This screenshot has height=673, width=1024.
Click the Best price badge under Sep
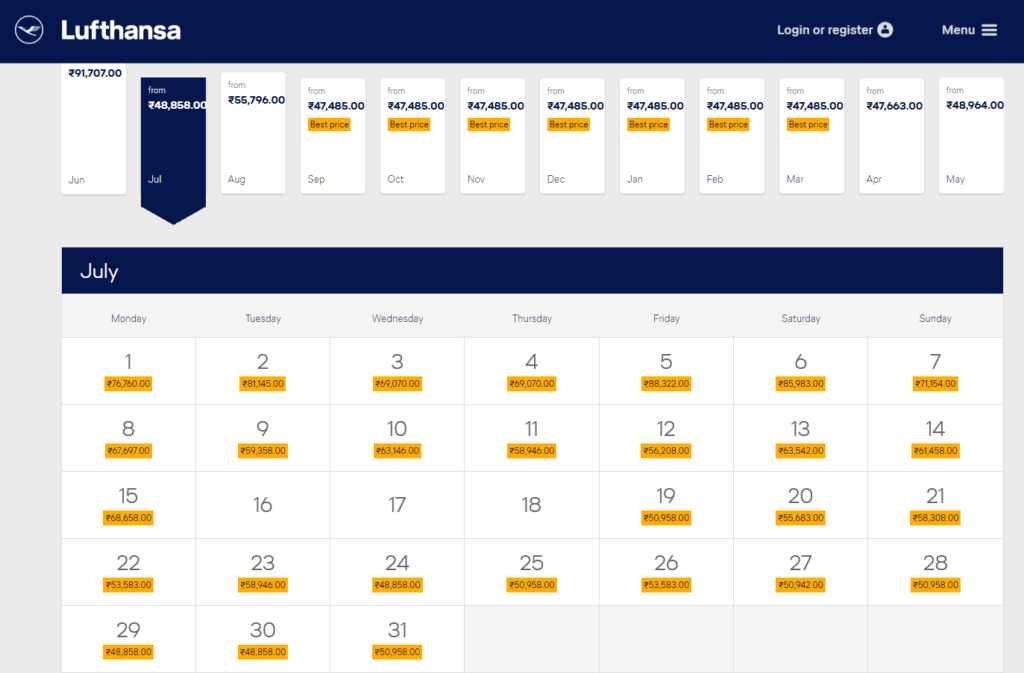click(x=329, y=124)
